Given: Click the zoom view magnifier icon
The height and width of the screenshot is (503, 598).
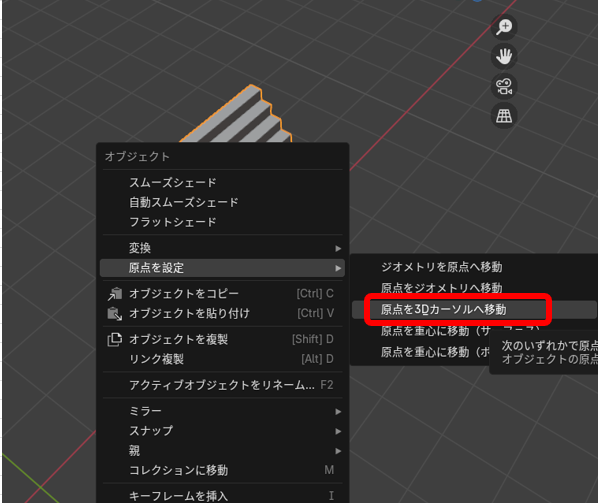Looking at the screenshot, I should click(x=504, y=27).
